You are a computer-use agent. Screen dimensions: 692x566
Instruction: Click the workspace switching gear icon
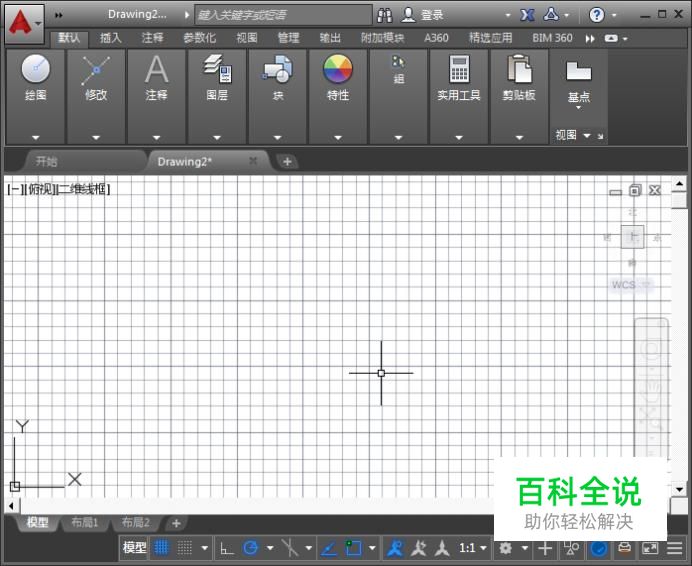505,548
